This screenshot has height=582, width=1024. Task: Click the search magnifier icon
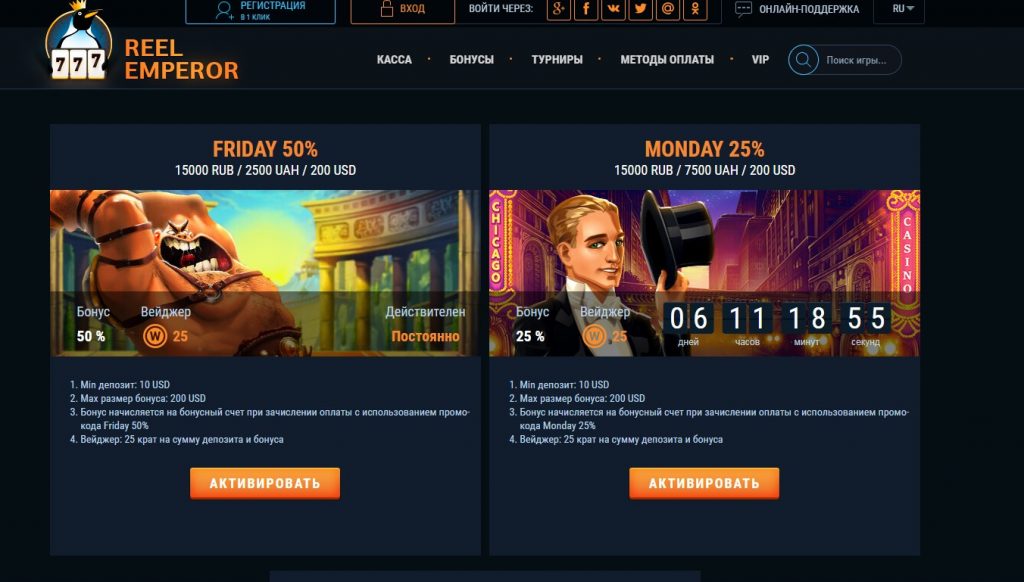pos(803,60)
